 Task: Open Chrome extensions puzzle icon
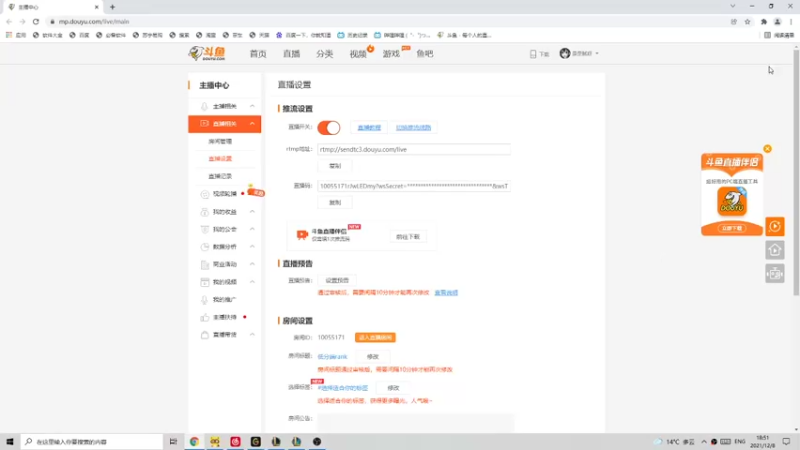[x=764, y=21]
